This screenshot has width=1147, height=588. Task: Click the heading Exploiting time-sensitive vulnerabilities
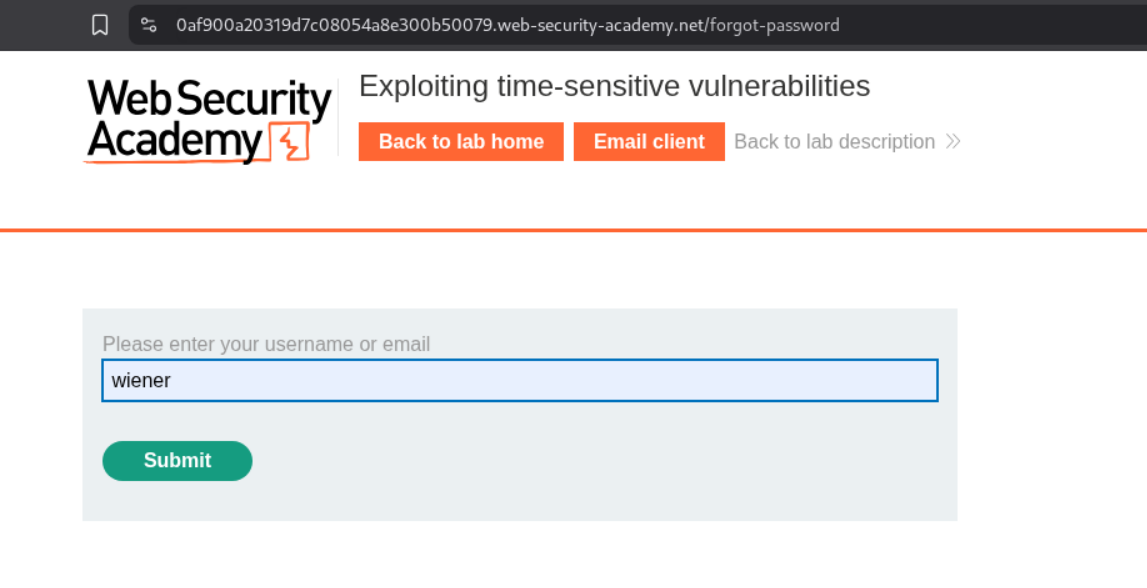614,87
